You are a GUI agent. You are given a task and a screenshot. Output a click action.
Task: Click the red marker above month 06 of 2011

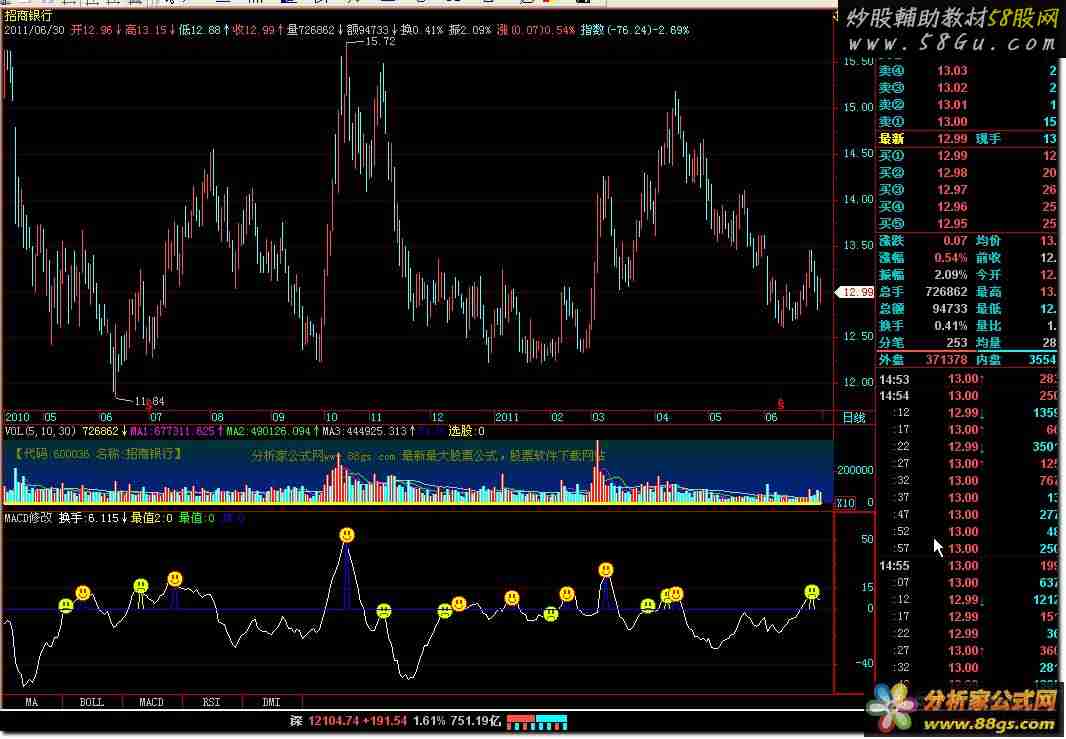[x=780, y=405]
